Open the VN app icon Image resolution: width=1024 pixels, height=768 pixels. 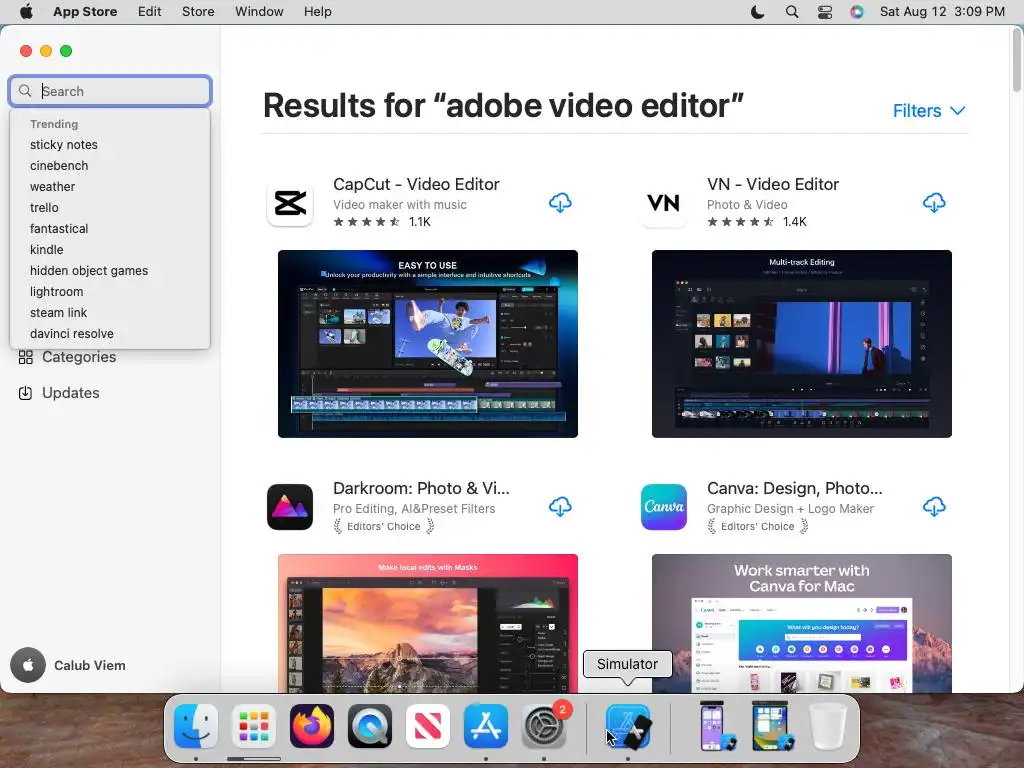point(664,203)
